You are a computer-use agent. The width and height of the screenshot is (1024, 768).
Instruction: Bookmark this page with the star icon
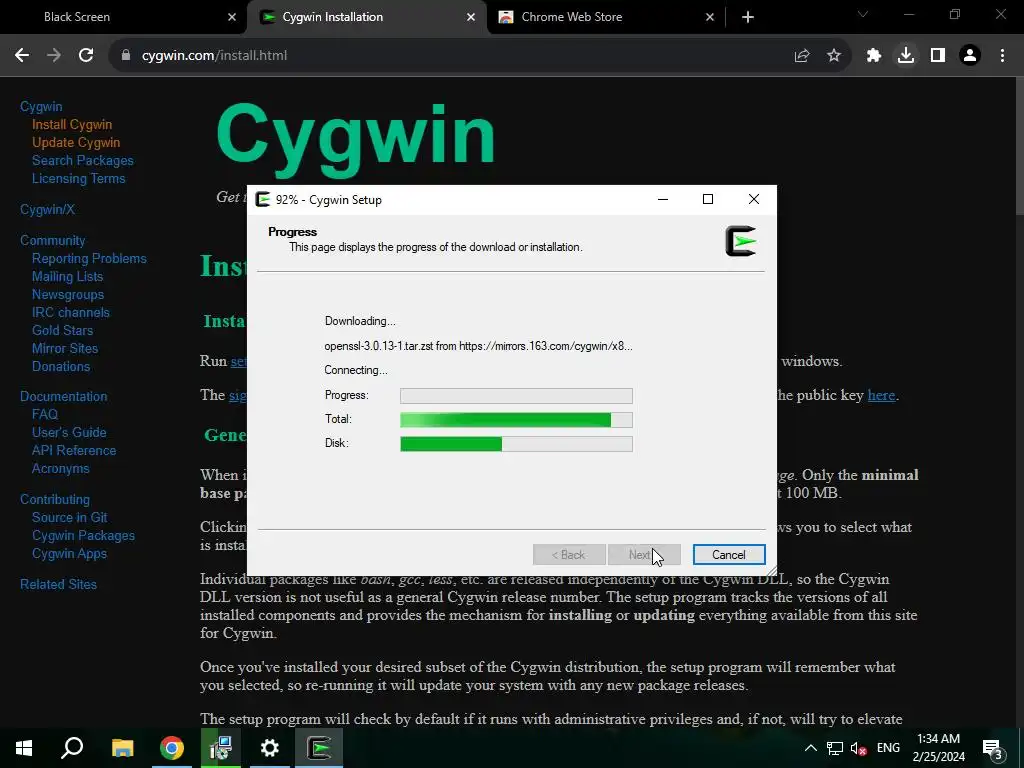tap(834, 56)
